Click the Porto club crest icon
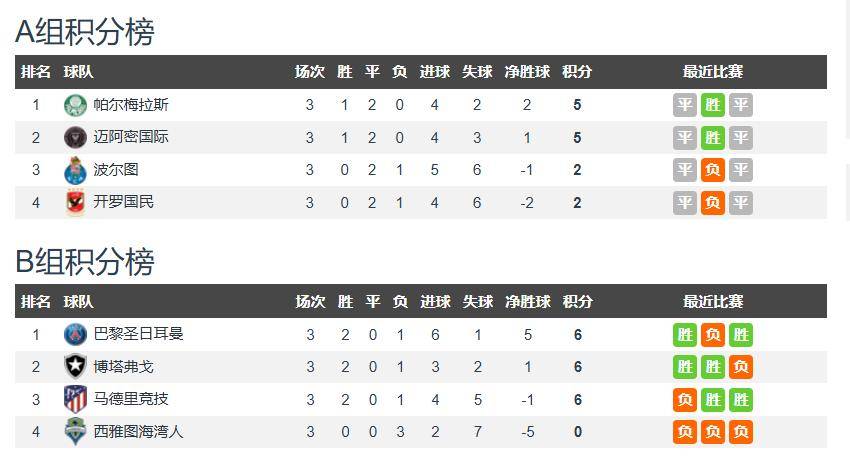Image resolution: width=850 pixels, height=463 pixels. (x=75, y=170)
